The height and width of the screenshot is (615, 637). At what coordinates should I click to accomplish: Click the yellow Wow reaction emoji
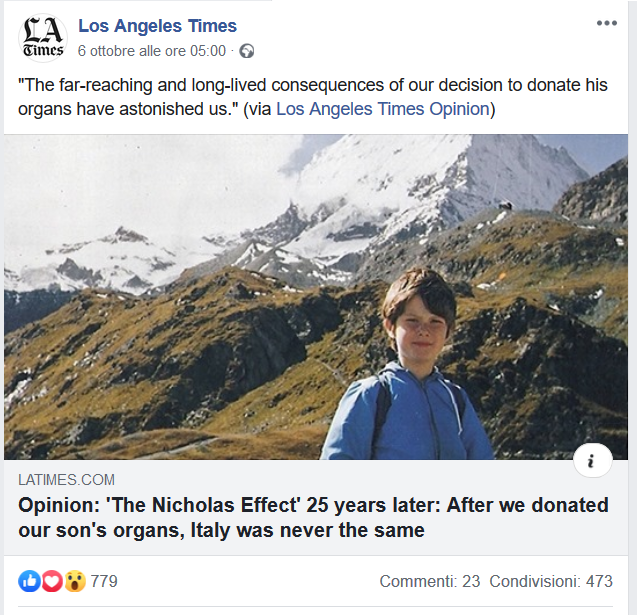74,581
